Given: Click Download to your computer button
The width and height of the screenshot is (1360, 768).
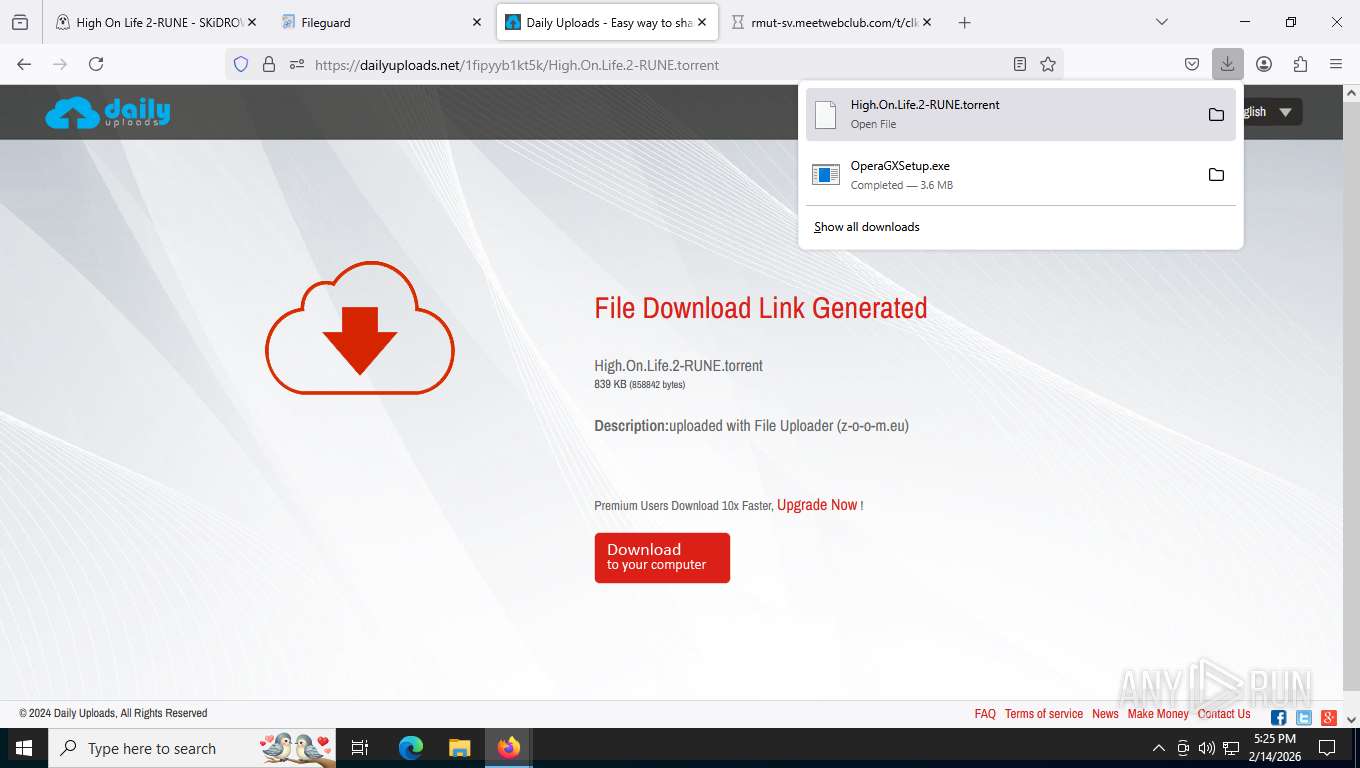Looking at the screenshot, I should click(662, 557).
